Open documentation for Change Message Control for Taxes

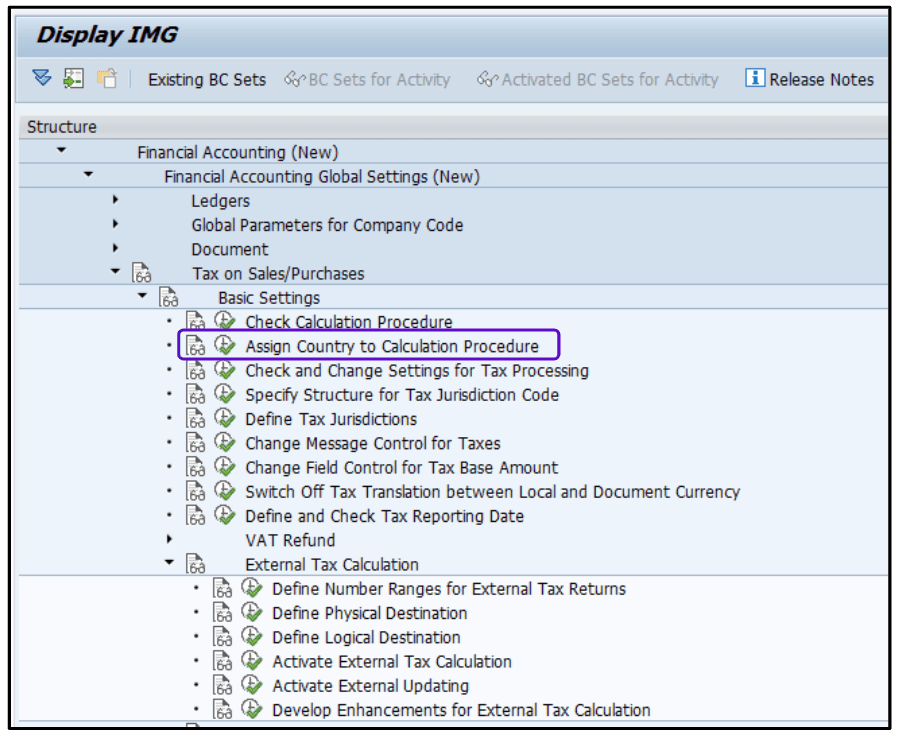coord(196,443)
